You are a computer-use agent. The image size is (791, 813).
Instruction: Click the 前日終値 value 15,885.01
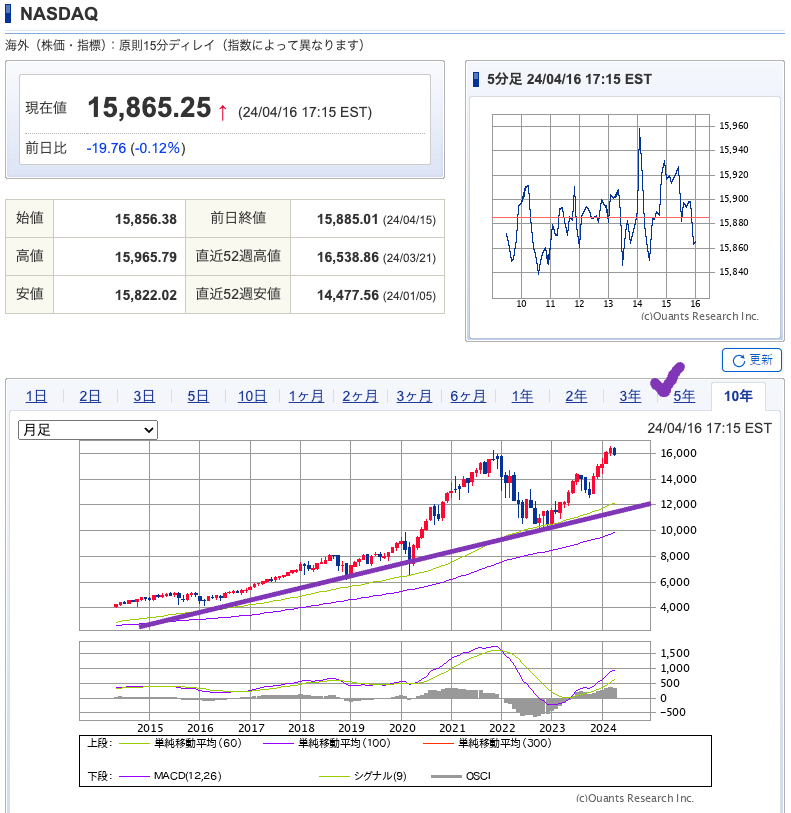click(x=348, y=219)
